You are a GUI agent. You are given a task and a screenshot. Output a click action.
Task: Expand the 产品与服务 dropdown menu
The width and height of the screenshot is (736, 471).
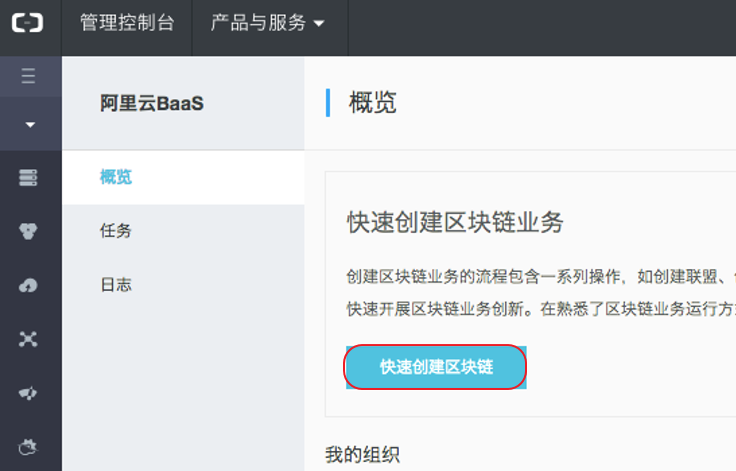pos(268,23)
